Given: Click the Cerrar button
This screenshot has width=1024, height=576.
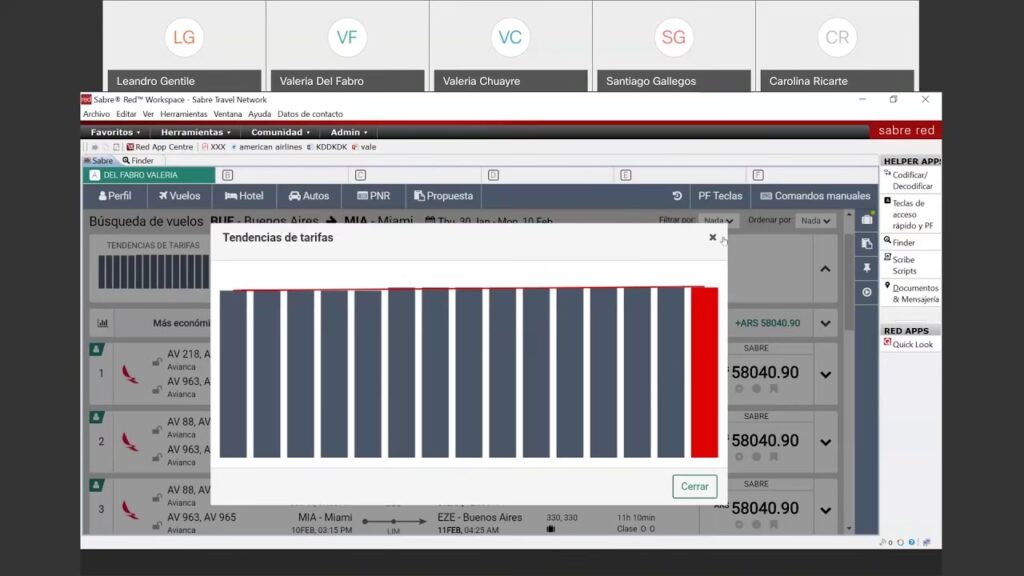Looking at the screenshot, I should [x=694, y=486].
